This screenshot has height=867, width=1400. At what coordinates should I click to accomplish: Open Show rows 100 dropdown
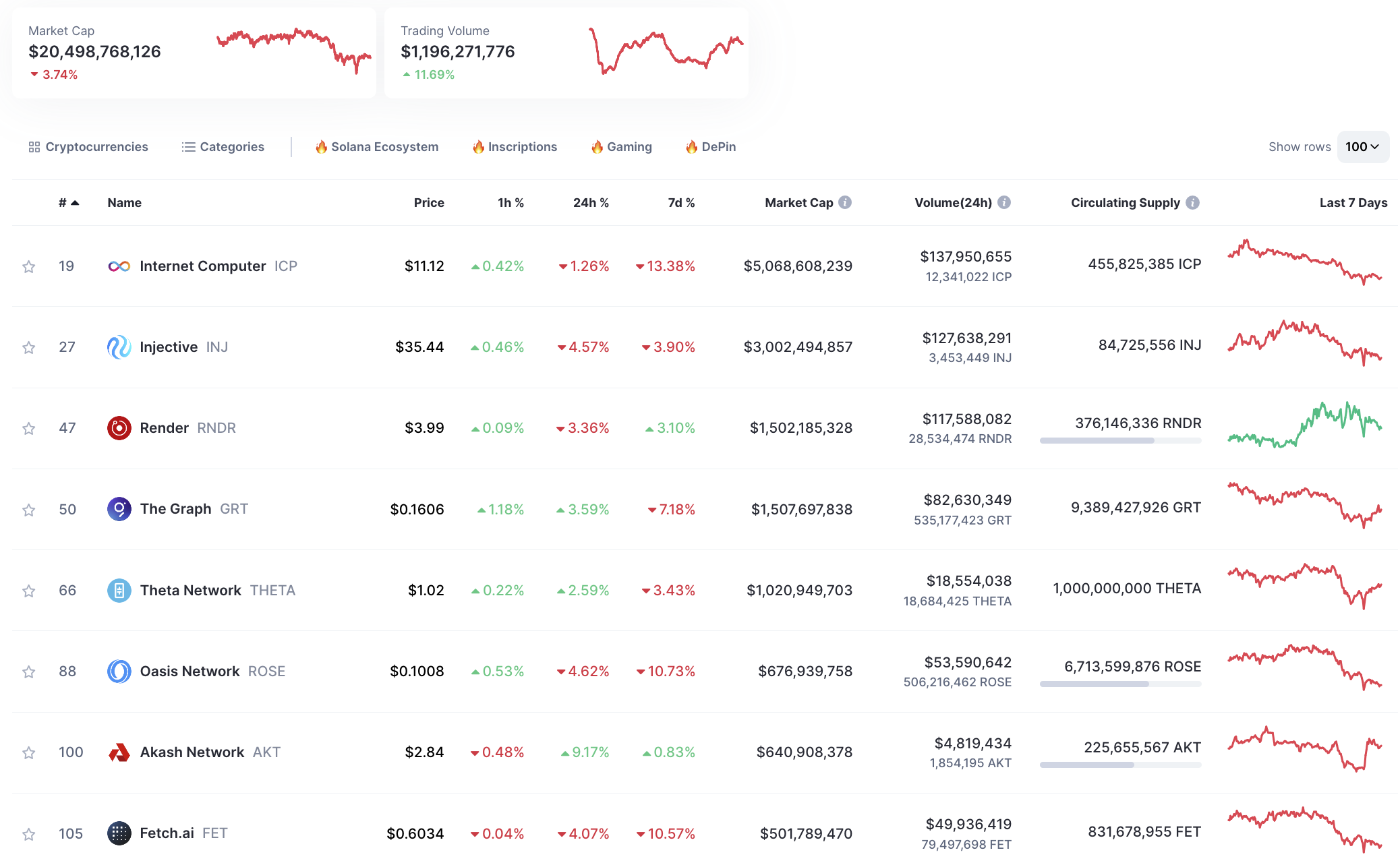point(1363,147)
